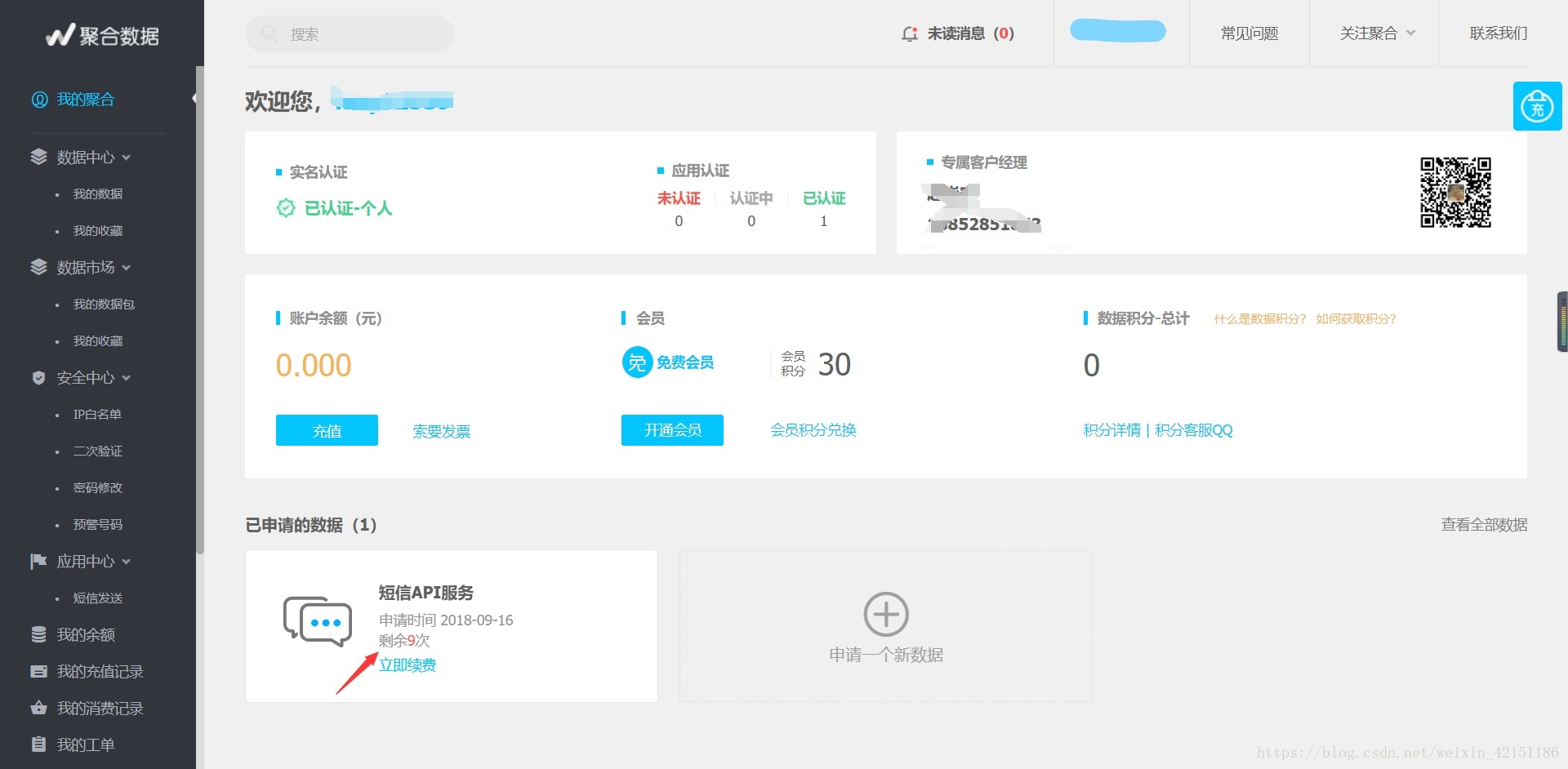
Task: Click the 应用中心 flag icon
Action: click(x=38, y=561)
